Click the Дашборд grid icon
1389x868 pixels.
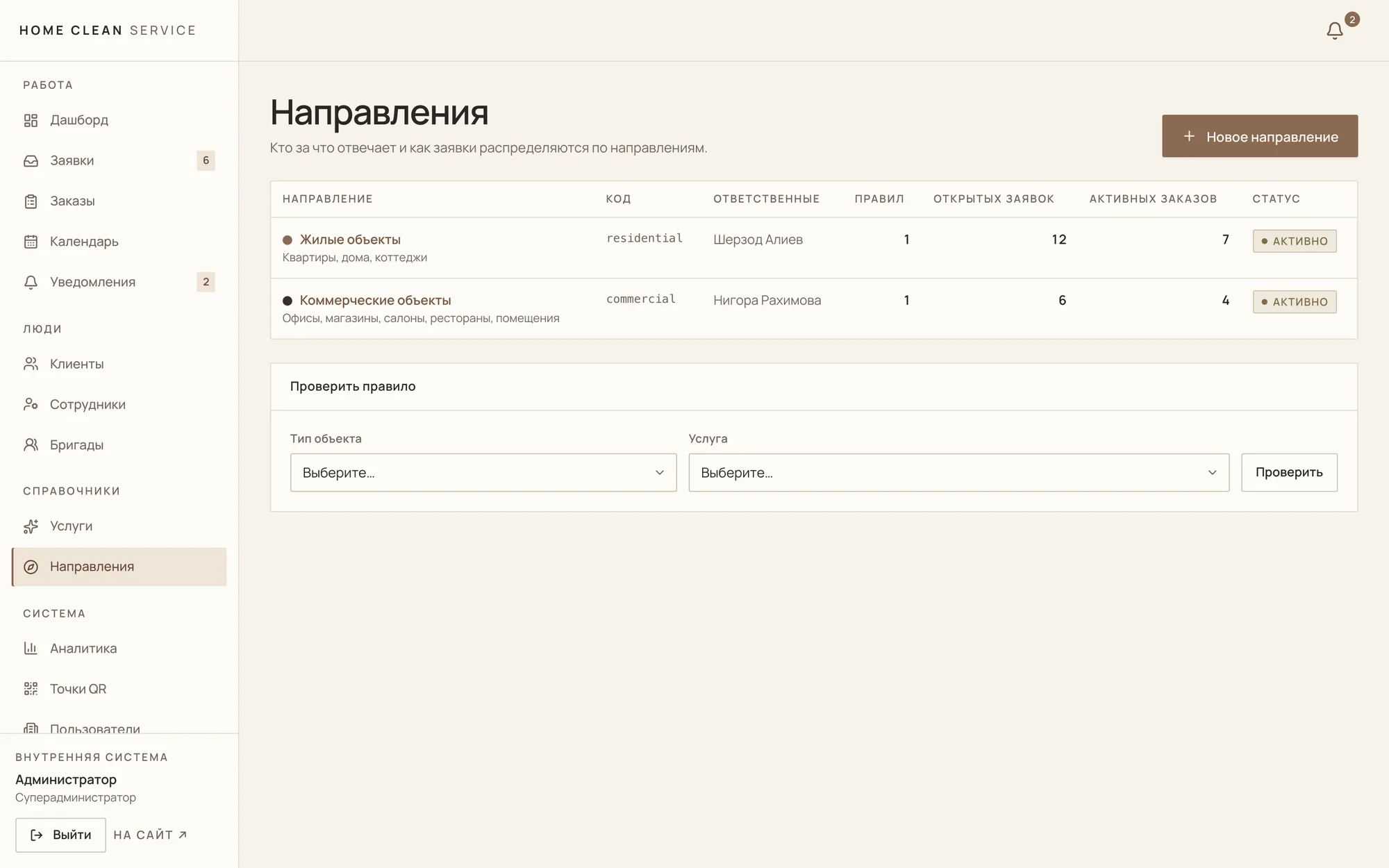click(31, 120)
